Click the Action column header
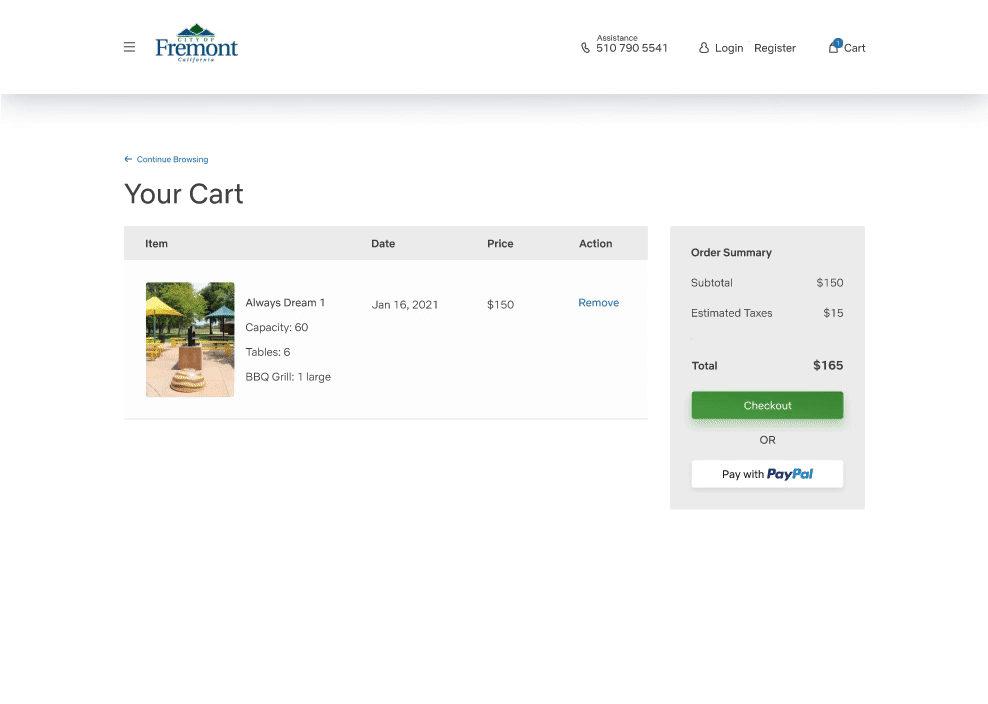Image resolution: width=988 pixels, height=704 pixels. pyautogui.click(x=595, y=243)
